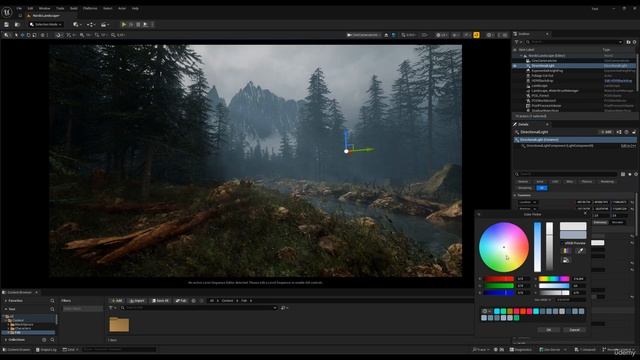Viewport: 640px width, 360px height.
Task: Open the Edit menu
Action: [30, 8]
